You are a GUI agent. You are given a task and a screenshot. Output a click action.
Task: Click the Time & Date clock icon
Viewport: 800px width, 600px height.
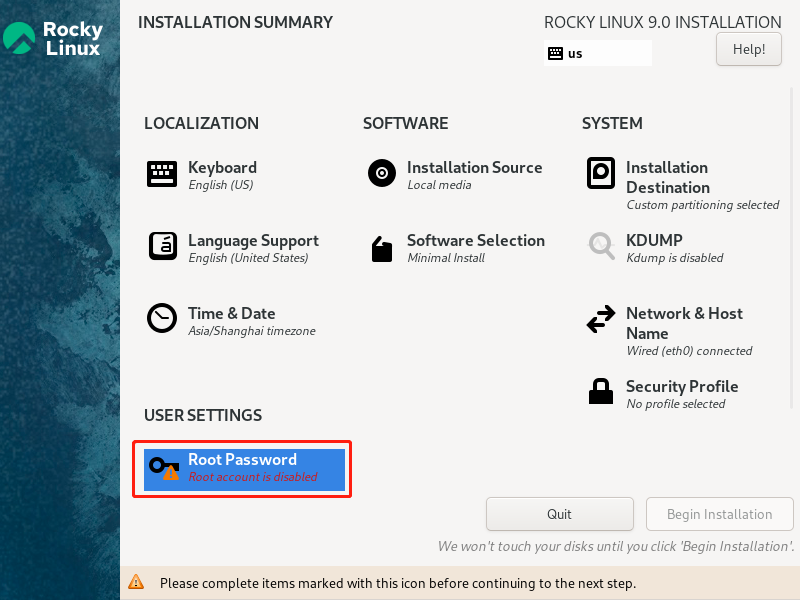pyautogui.click(x=162, y=318)
